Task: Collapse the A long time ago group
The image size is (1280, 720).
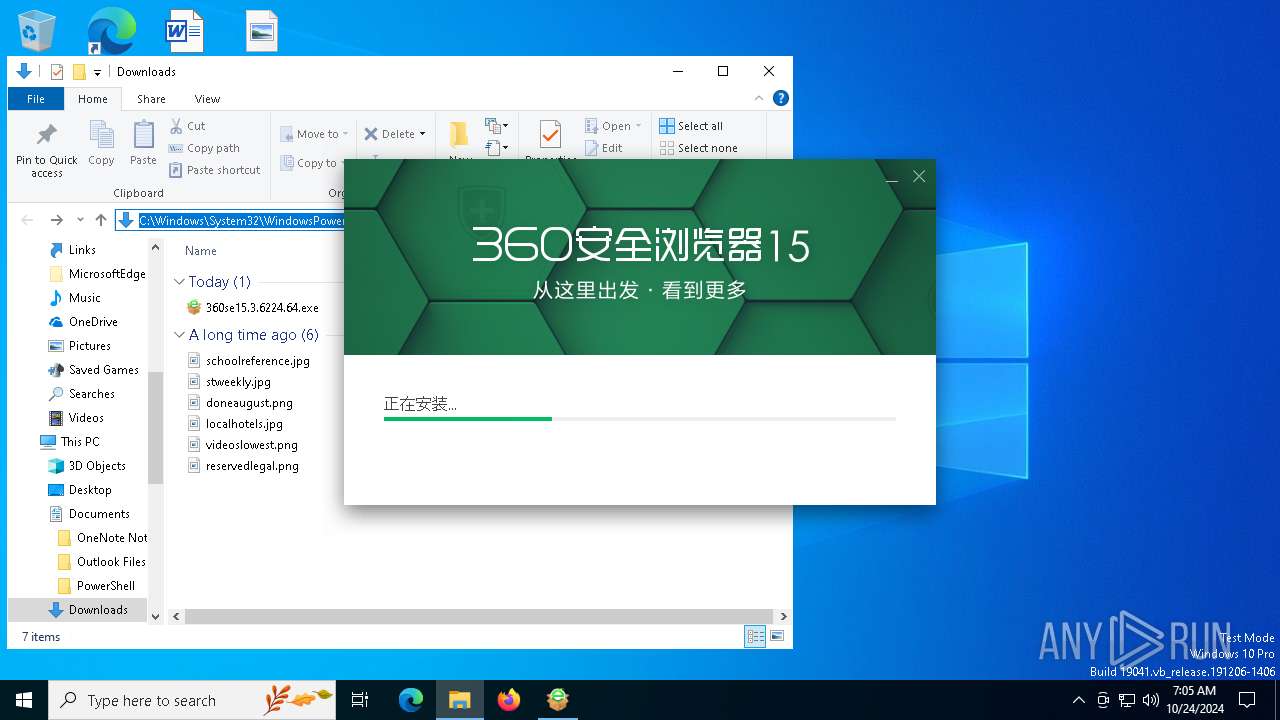Action: pos(180,335)
